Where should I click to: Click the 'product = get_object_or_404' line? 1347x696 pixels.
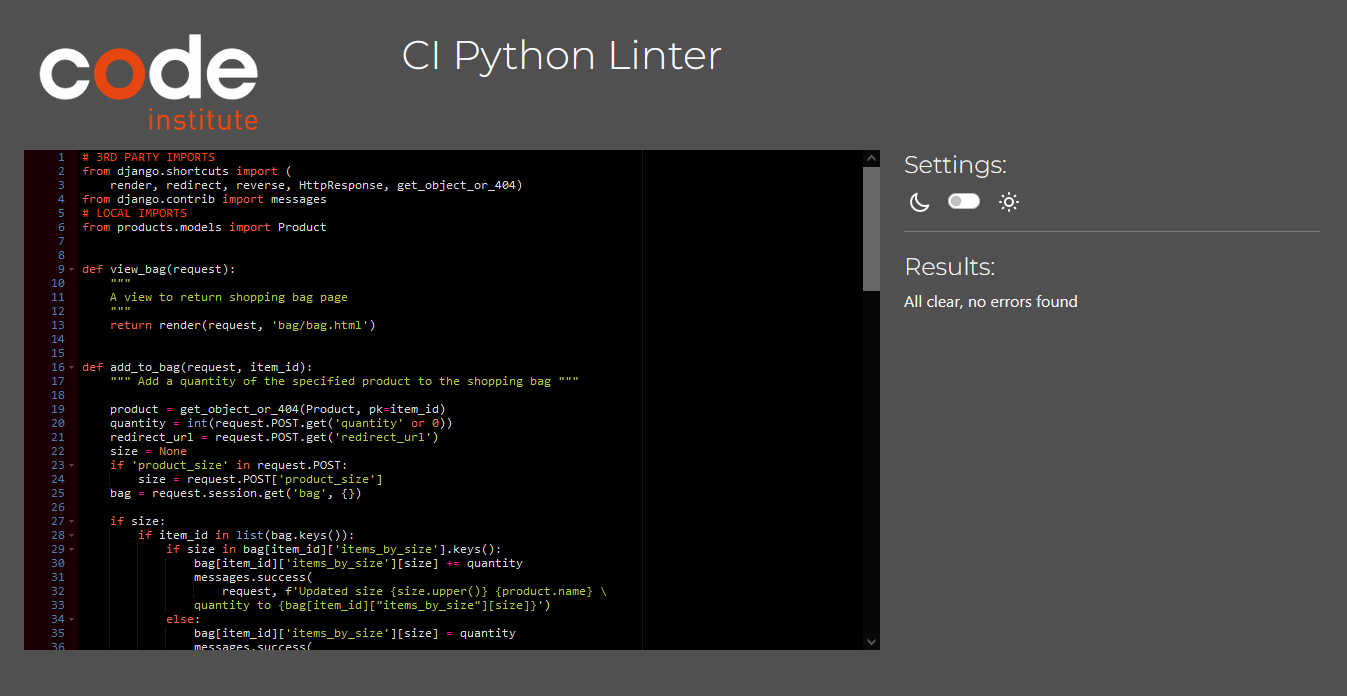pyautogui.click(x=278, y=409)
